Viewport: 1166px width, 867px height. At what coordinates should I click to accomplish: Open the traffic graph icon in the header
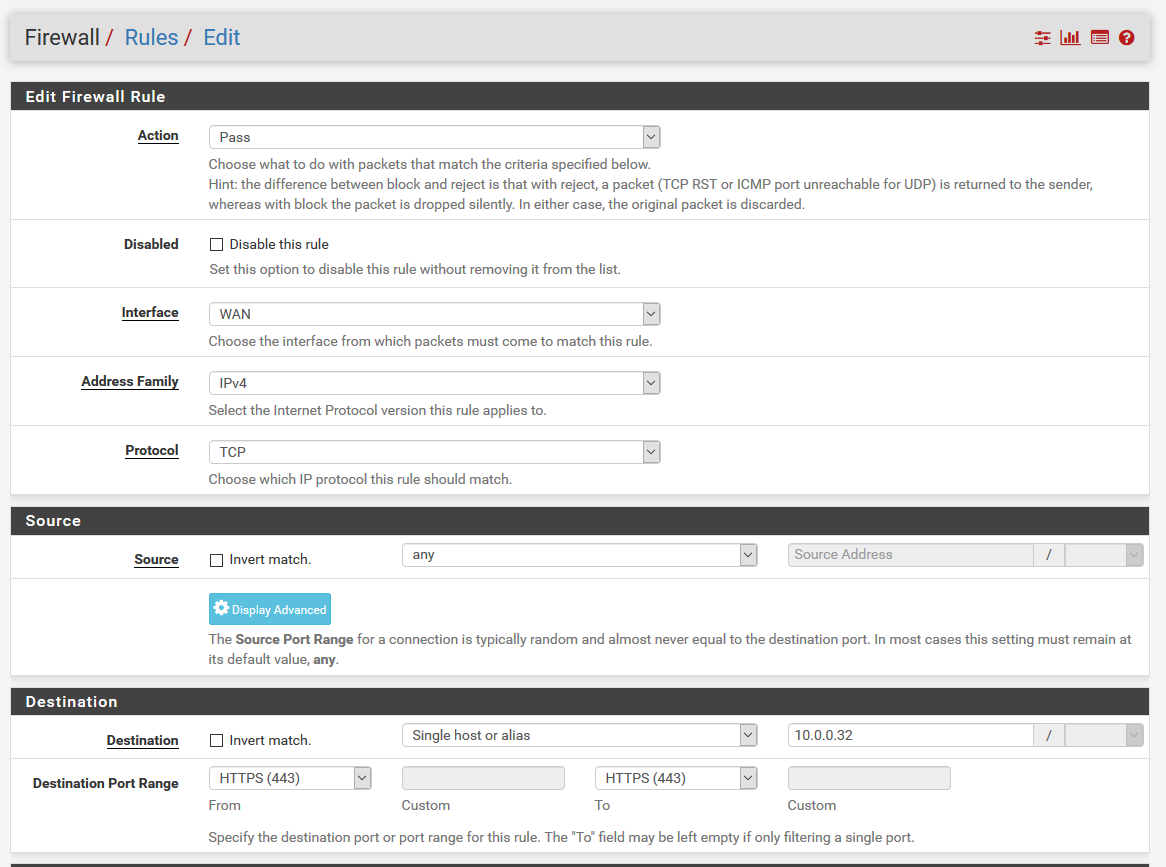(1070, 37)
